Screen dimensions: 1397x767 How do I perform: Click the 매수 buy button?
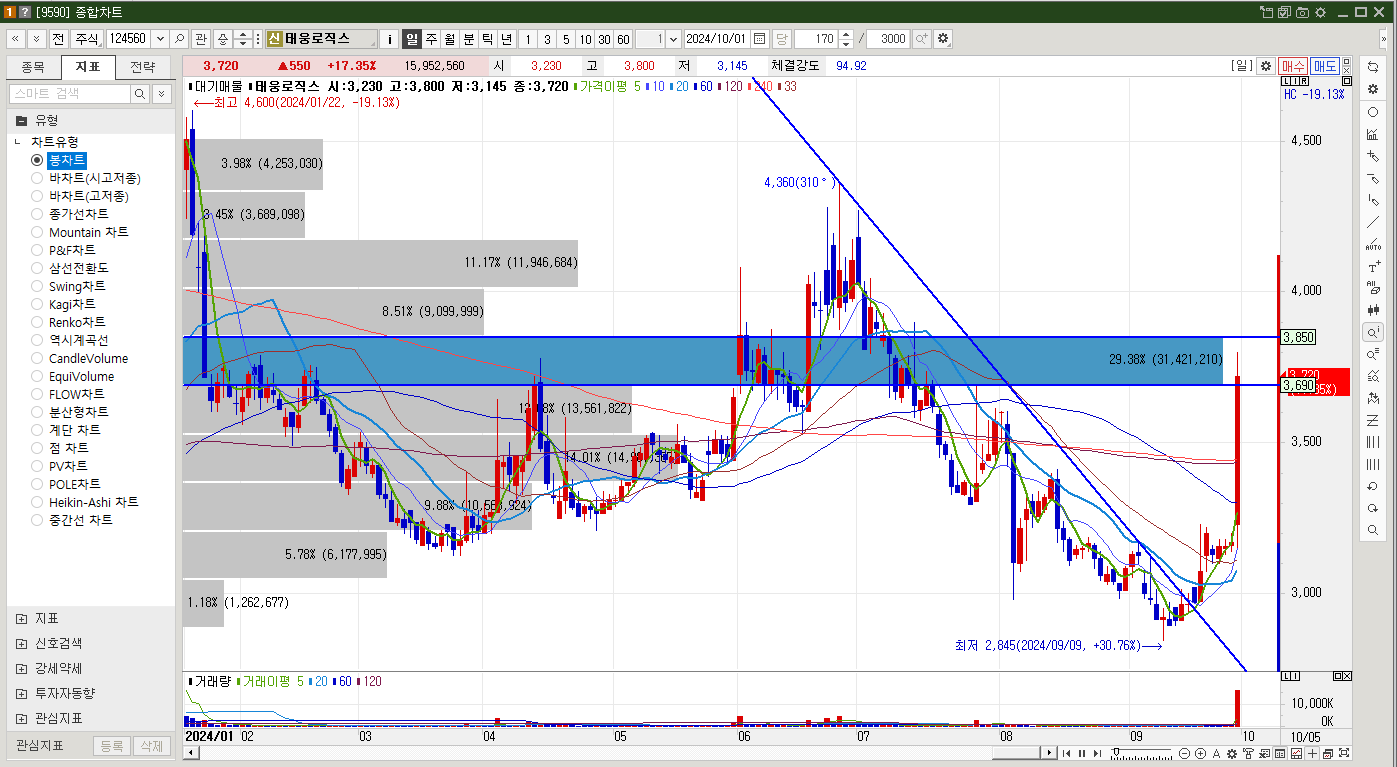click(x=1292, y=66)
